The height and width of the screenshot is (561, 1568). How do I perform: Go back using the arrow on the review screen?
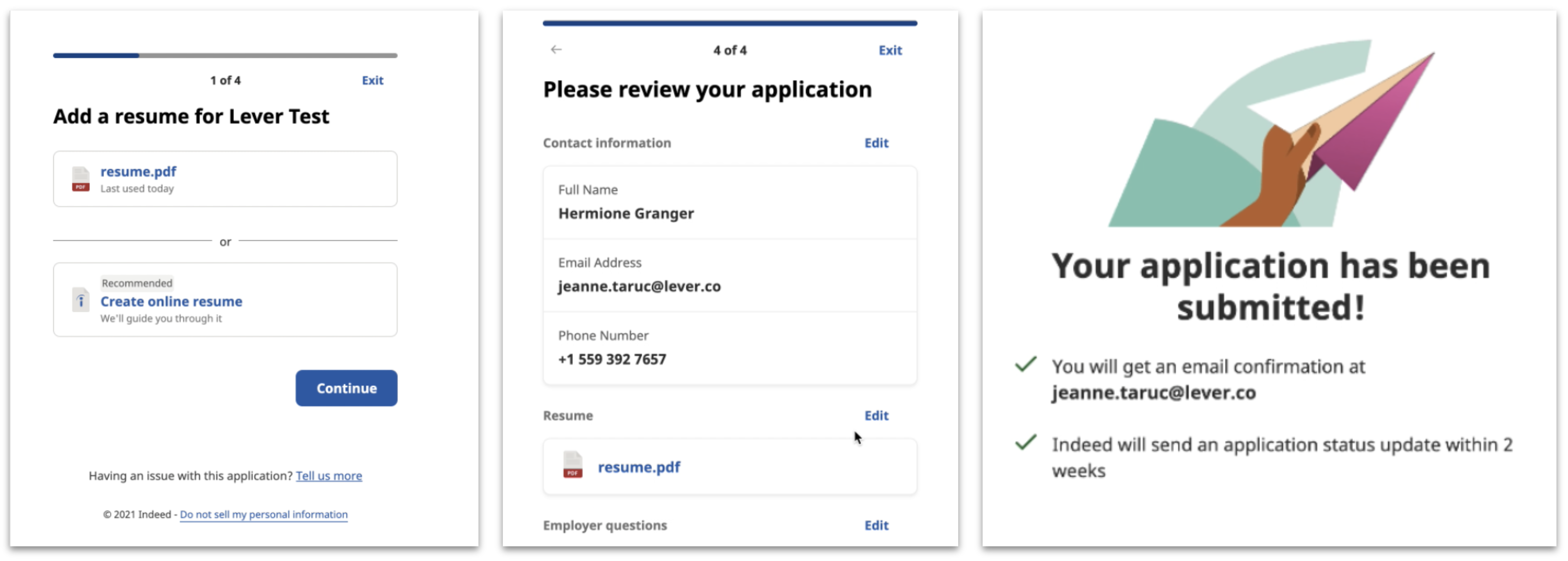tap(556, 50)
